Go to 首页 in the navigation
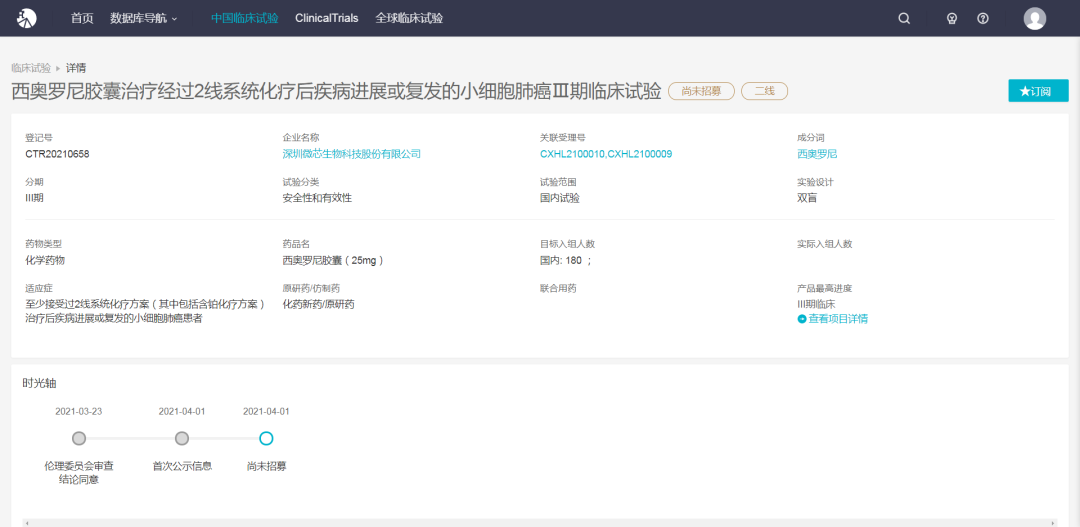1080x527 pixels. coord(82,19)
